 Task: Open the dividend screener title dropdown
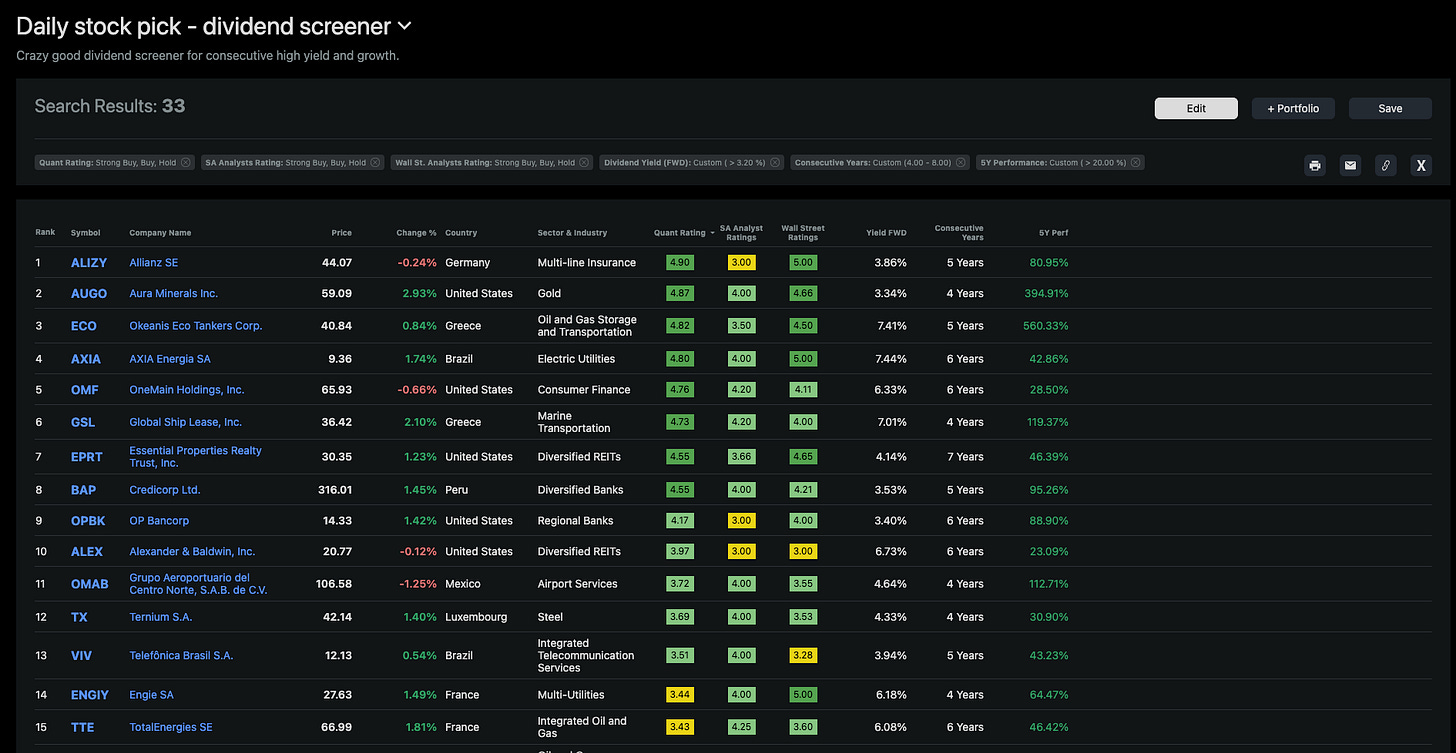[x=403, y=26]
